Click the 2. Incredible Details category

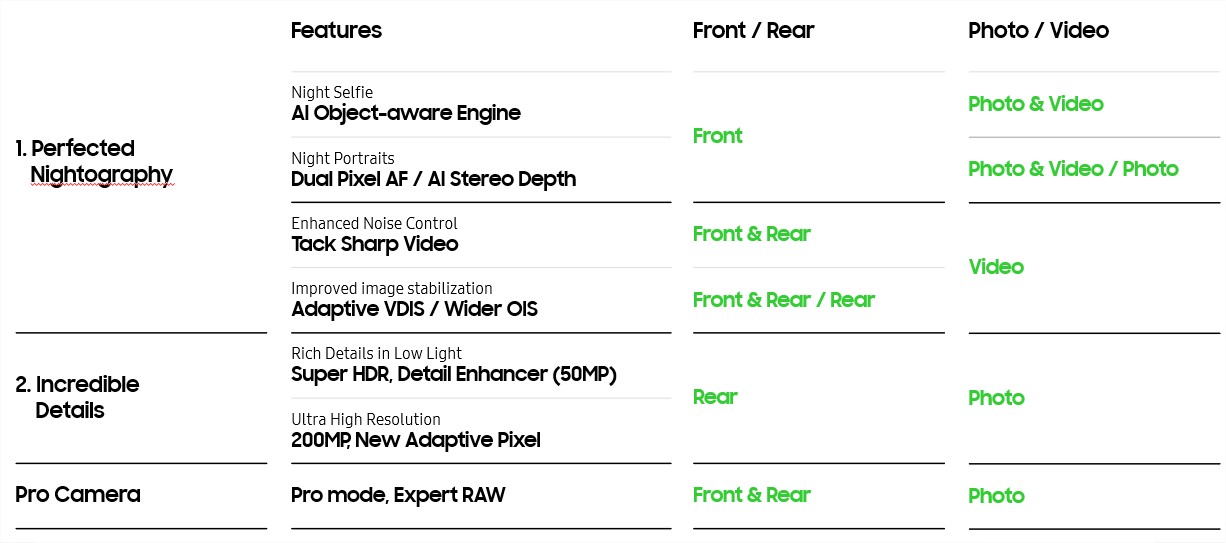click(77, 397)
